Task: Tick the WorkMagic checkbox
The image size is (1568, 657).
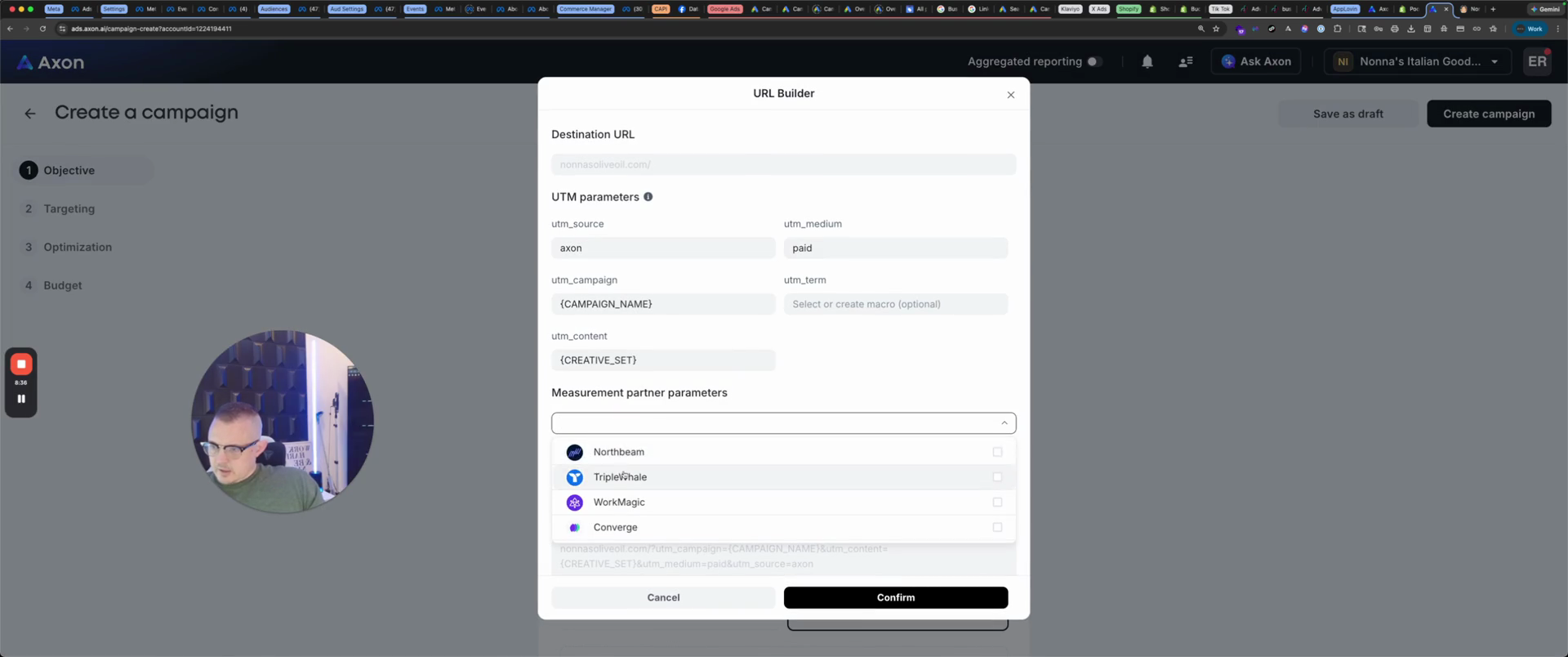Action: pyautogui.click(x=997, y=503)
